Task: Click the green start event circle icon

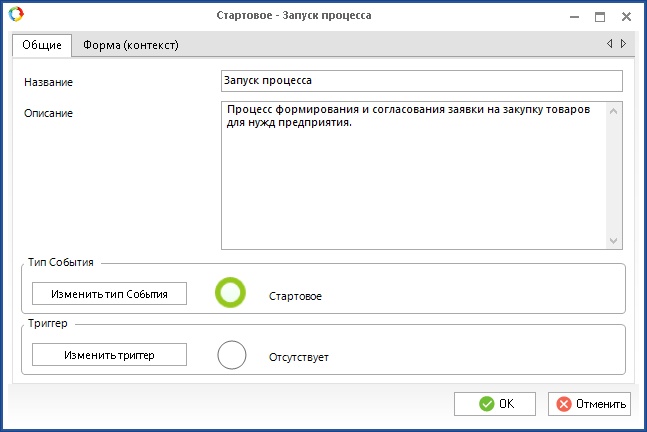Action: pos(231,293)
